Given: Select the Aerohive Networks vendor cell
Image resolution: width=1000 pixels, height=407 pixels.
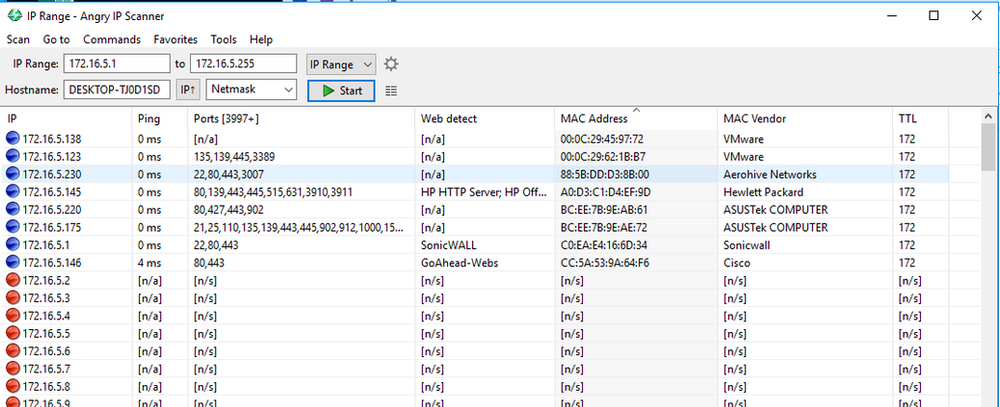Looking at the screenshot, I should point(770,174).
